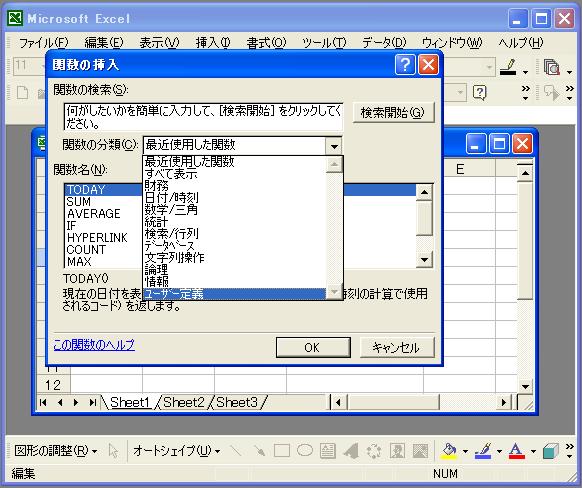Select the Oval drawing tool
The height and width of the screenshot is (488, 582).
tap(305, 451)
